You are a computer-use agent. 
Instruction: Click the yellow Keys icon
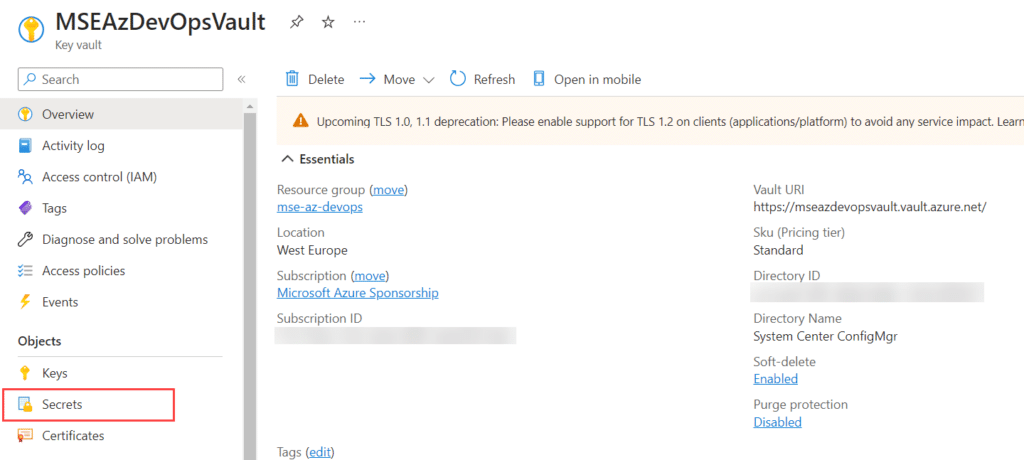coord(25,374)
